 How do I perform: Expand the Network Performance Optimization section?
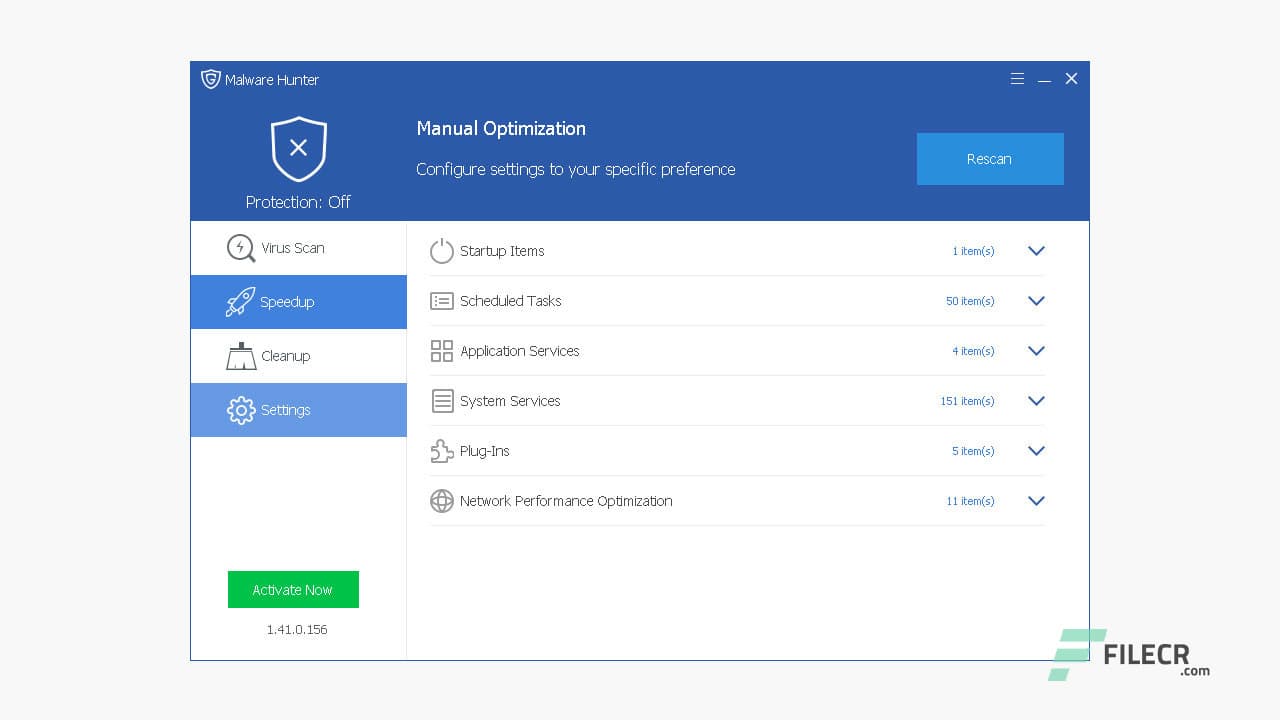pyautogui.click(x=1036, y=501)
